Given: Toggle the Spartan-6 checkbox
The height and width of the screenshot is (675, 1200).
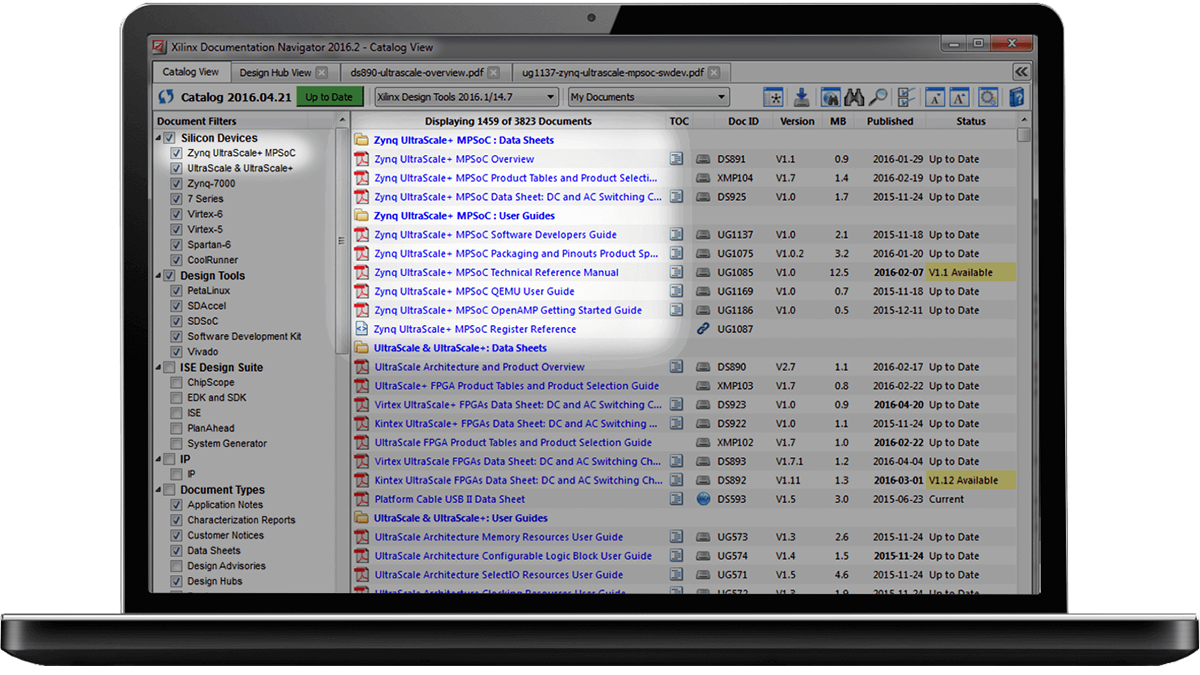Looking at the screenshot, I should [177, 245].
